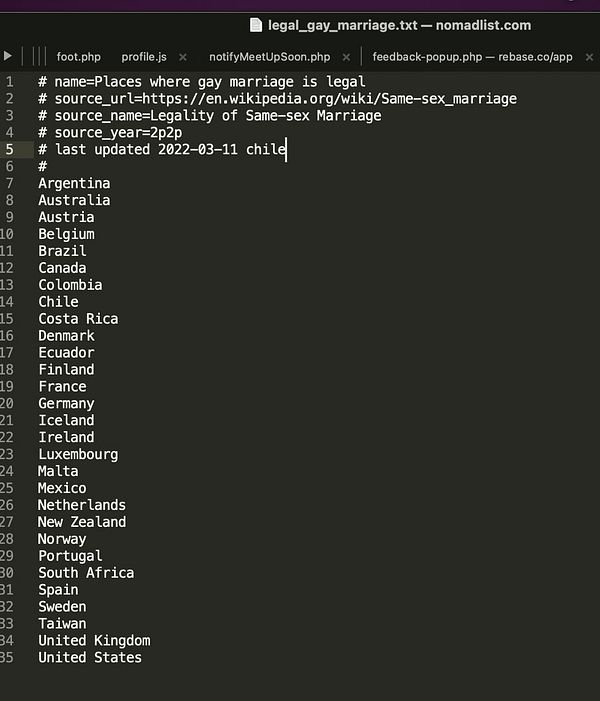Click line number 5 in the gutter
Image resolution: width=600 pixels, height=701 pixels.
pyautogui.click(x=9, y=149)
